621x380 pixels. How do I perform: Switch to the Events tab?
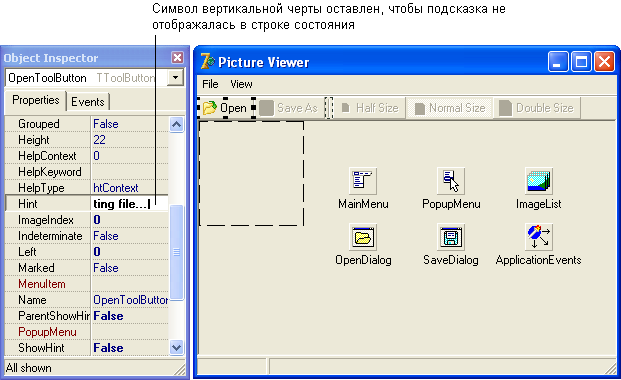tap(88, 102)
